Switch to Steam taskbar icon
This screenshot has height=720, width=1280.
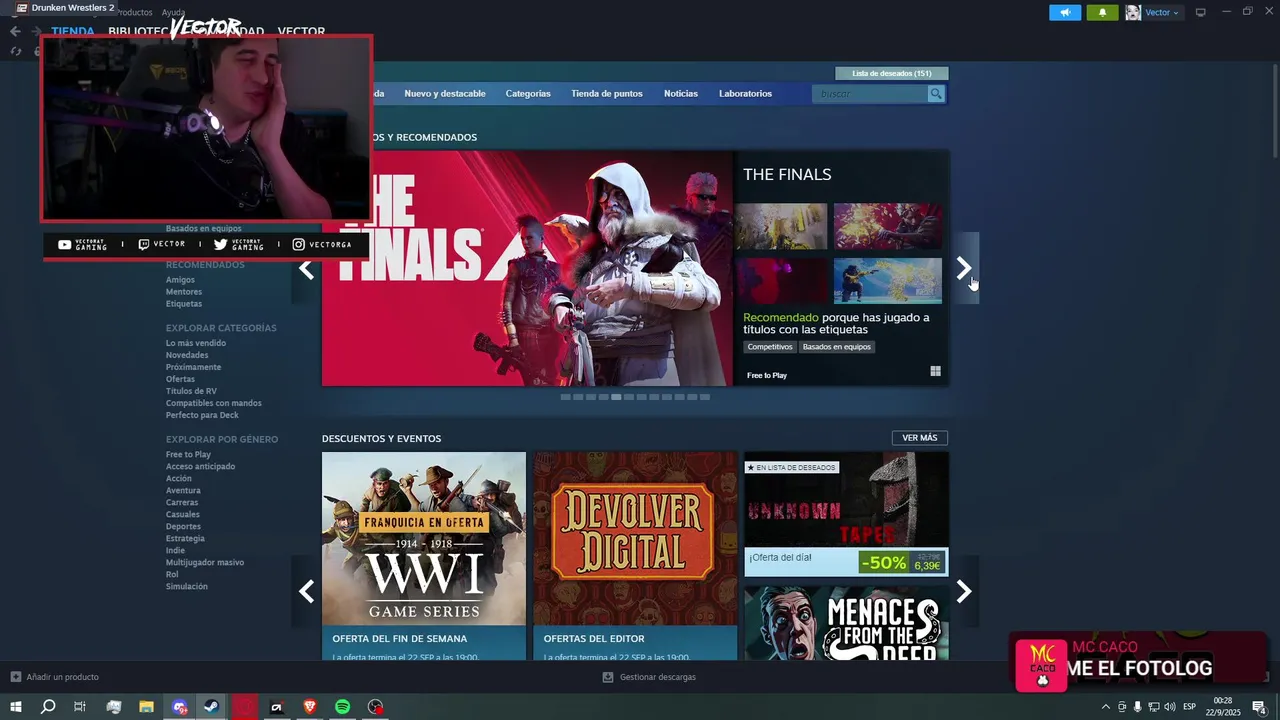tap(212, 707)
